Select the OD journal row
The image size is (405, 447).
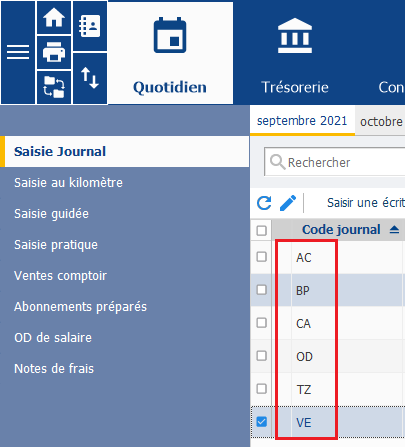(328, 356)
